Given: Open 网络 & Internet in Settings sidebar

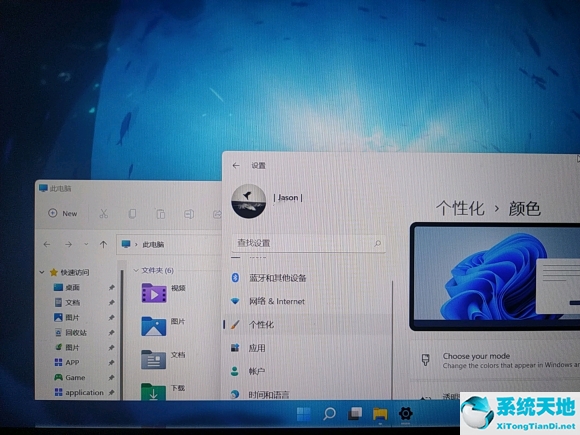Looking at the screenshot, I should [307, 301].
